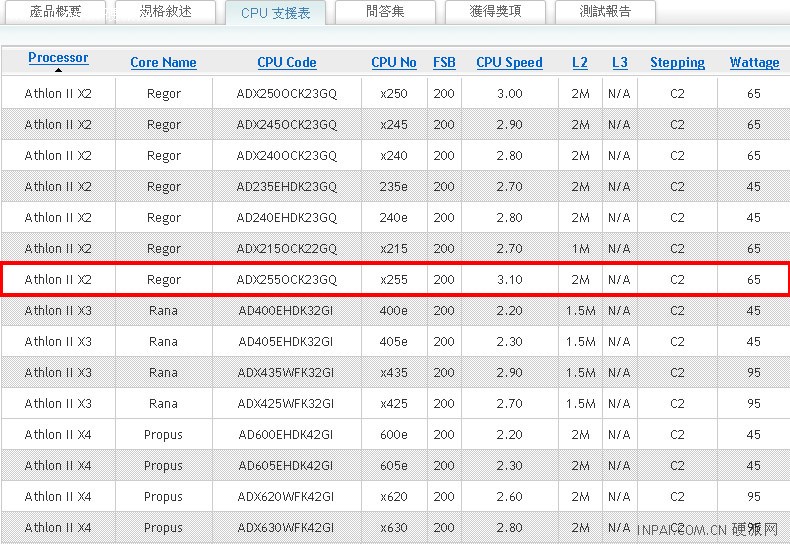This screenshot has height=544, width=790.
Task: Select CPU code ADX240OCK23GQ
Action: [x=287, y=156]
